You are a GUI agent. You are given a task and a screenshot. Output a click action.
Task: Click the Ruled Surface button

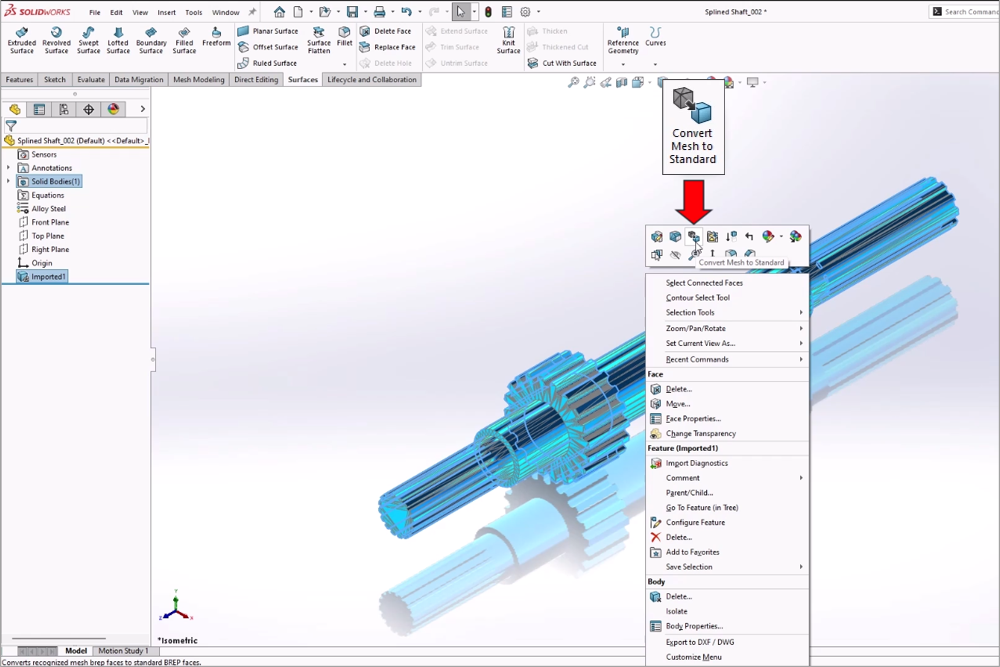coord(267,63)
